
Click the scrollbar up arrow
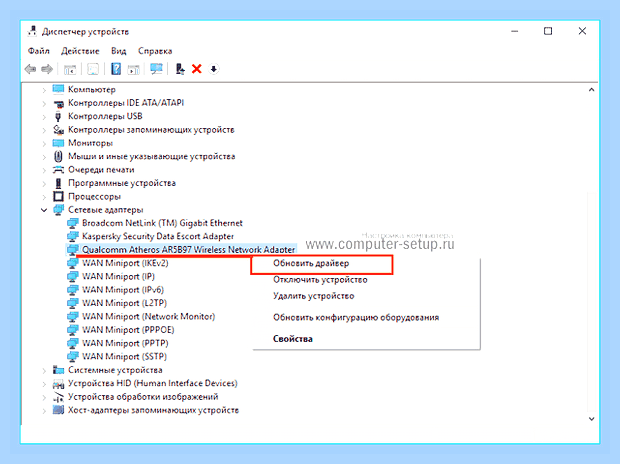point(591,90)
